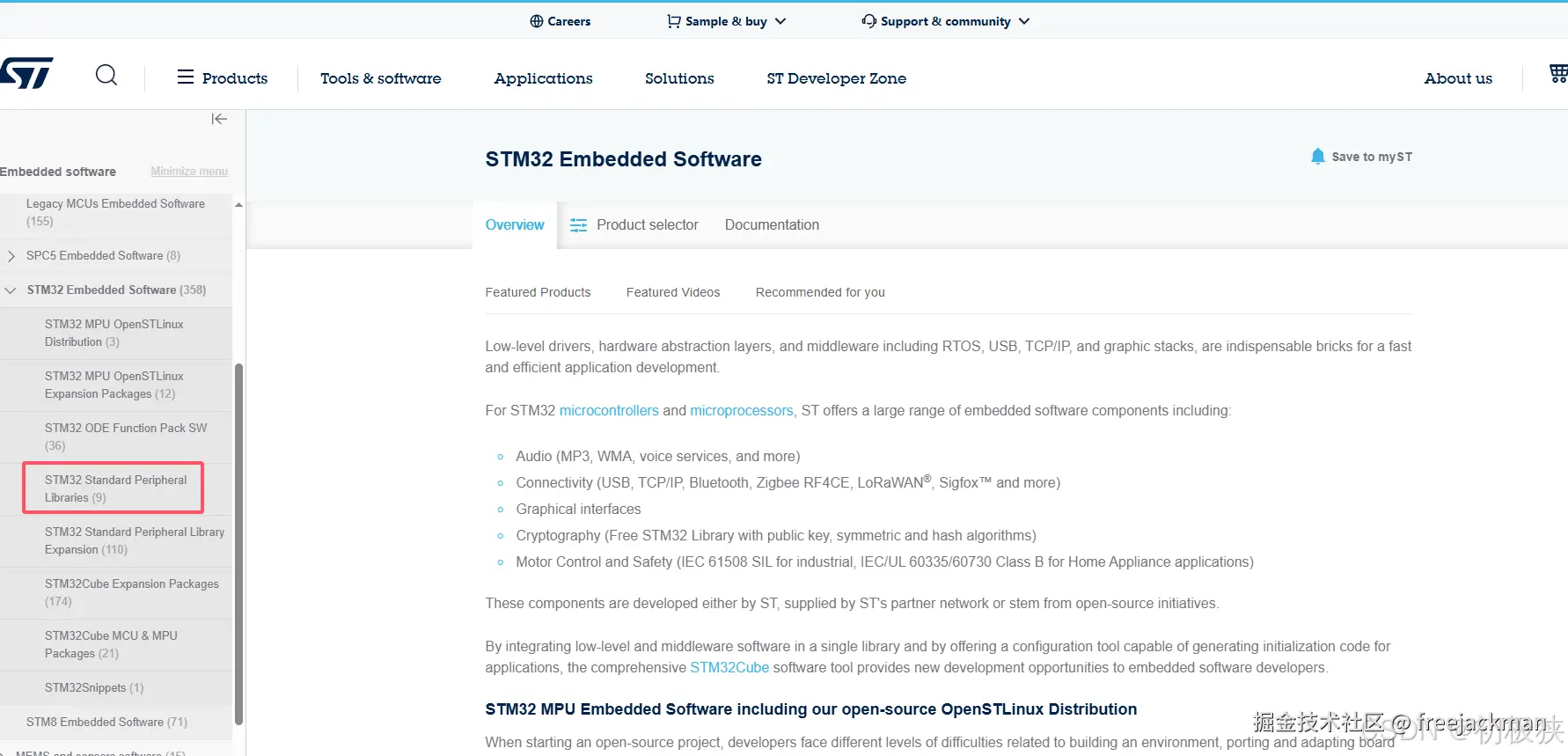Open the Applications menu
1568x756 pixels.
coord(544,78)
